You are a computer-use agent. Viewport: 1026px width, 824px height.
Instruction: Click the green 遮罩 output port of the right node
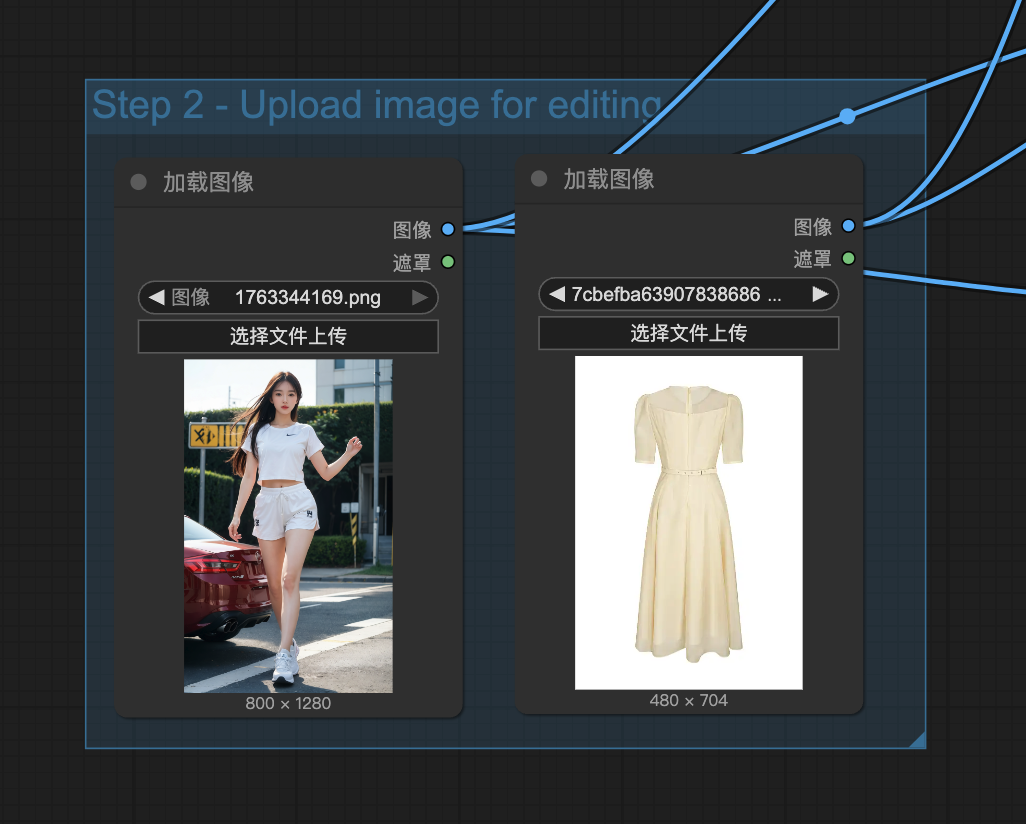[x=849, y=259]
